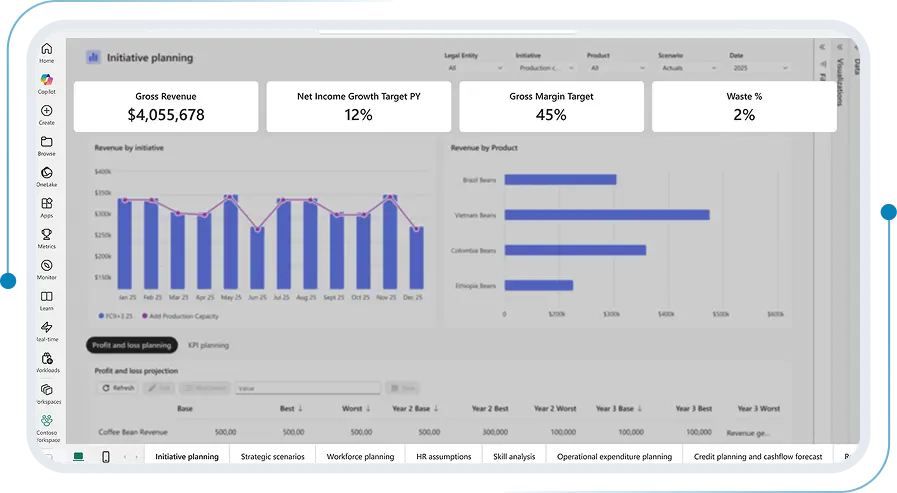Viewport: 897px width, 493px height.
Task: Switch to the Strategic scenarios tab
Action: [x=272, y=456]
